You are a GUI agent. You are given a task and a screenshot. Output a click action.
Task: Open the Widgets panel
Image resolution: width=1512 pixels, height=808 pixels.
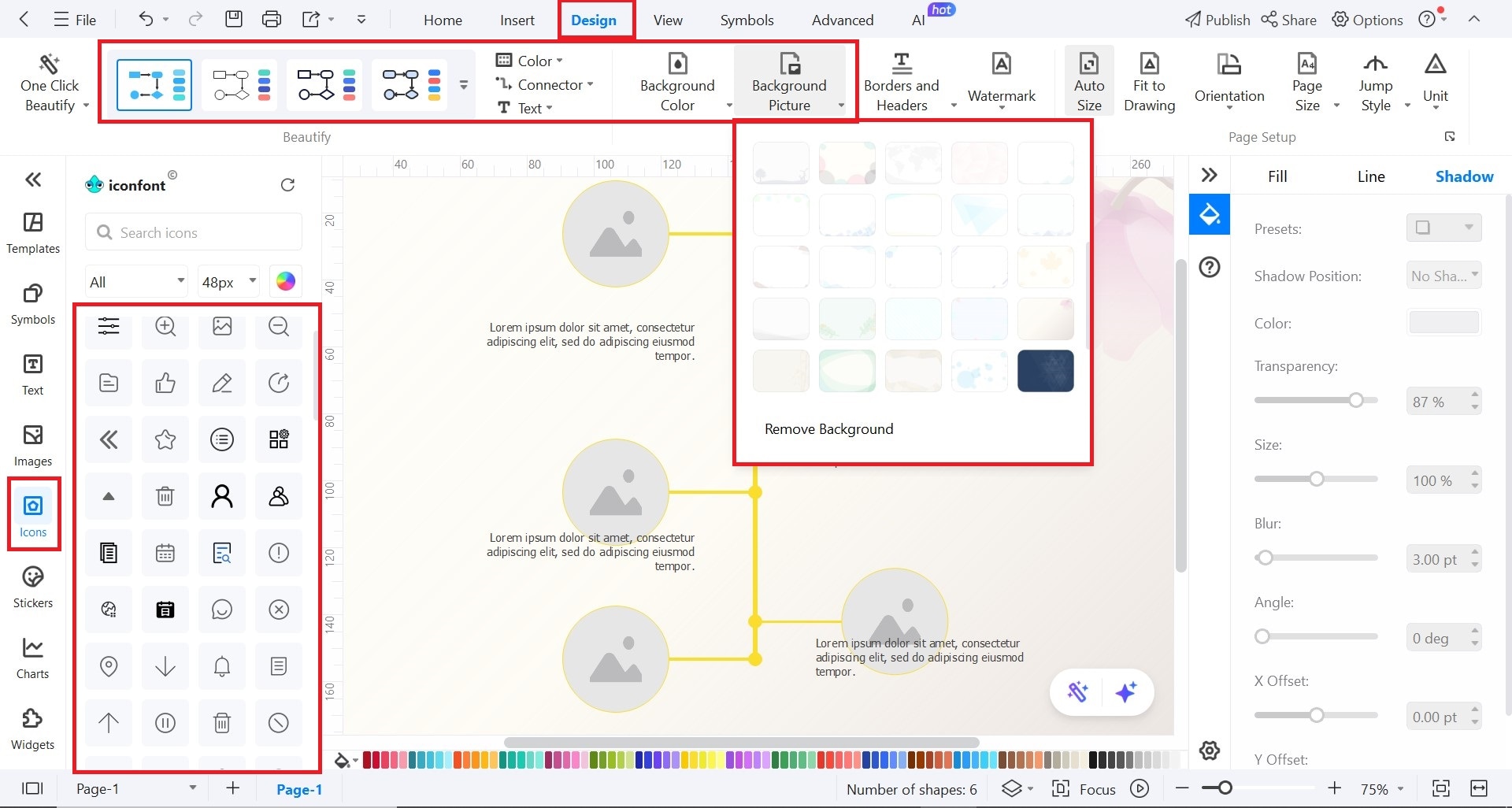(33, 729)
